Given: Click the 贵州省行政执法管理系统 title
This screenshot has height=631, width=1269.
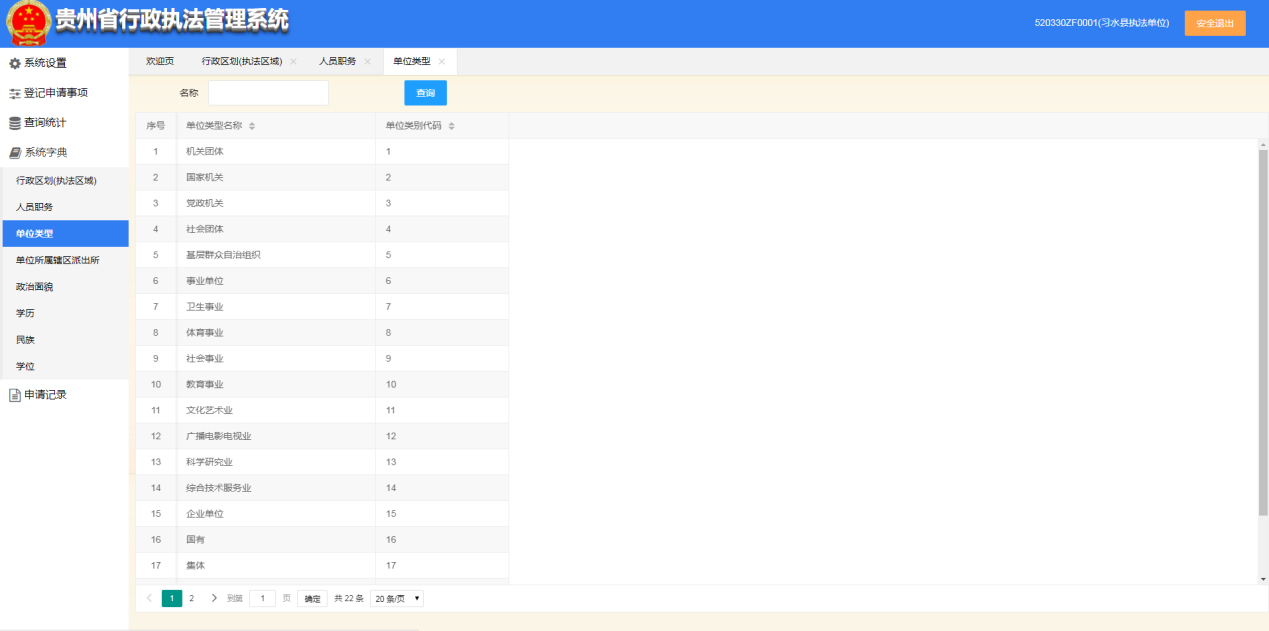Looking at the screenshot, I should coord(172,20).
